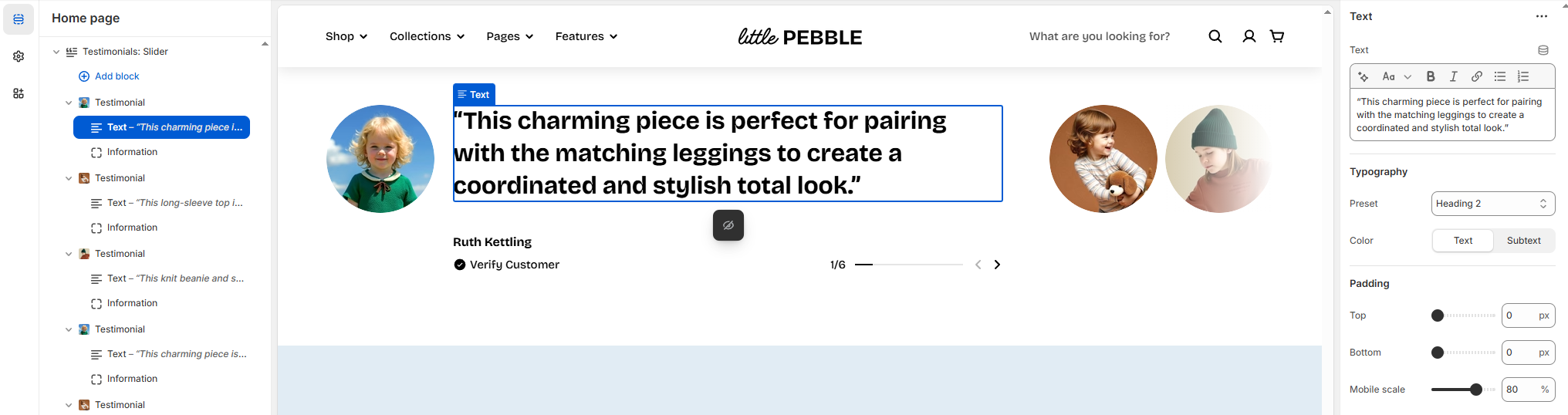Set text color to Subtext

click(1523, 241)
